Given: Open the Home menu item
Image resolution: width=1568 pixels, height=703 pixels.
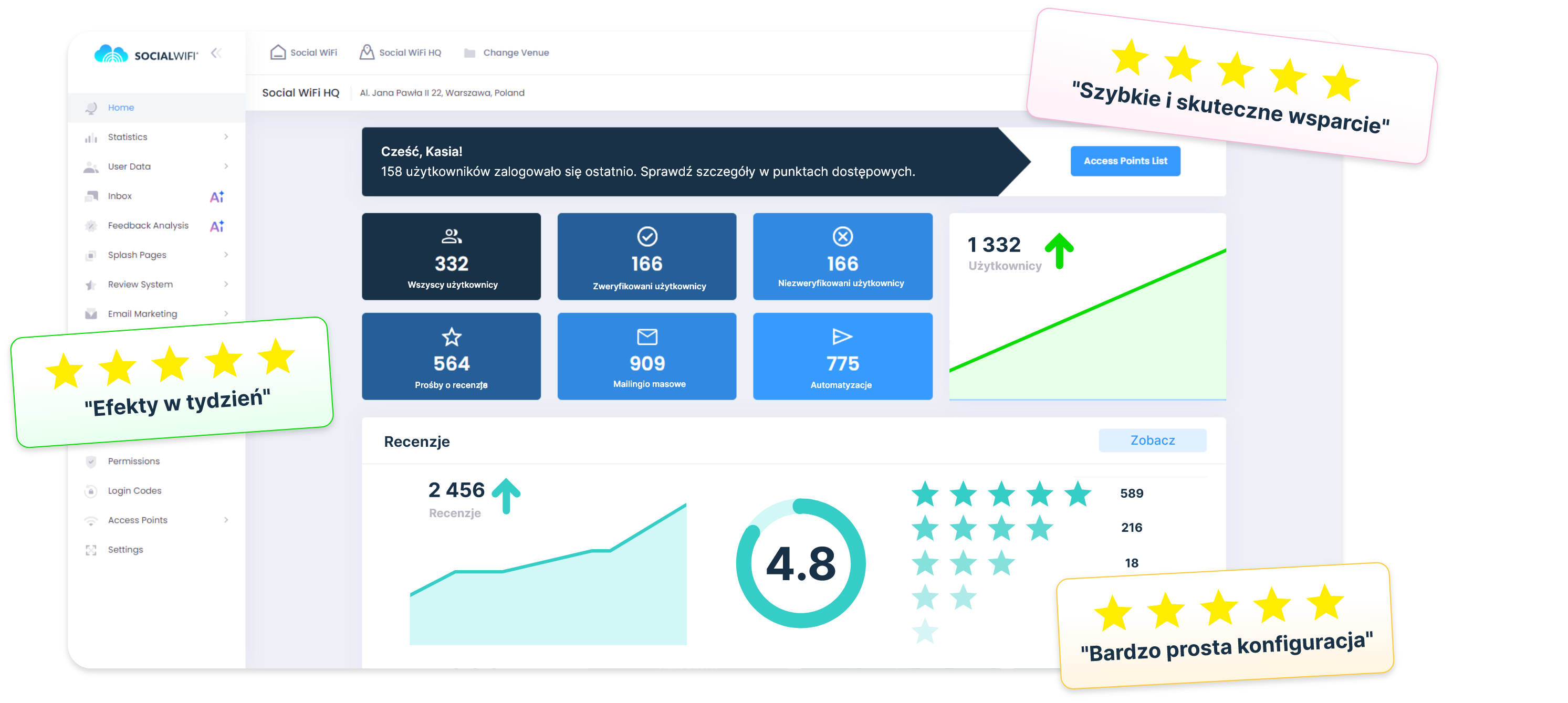Looking at the screenshot, I should point(121,108).
